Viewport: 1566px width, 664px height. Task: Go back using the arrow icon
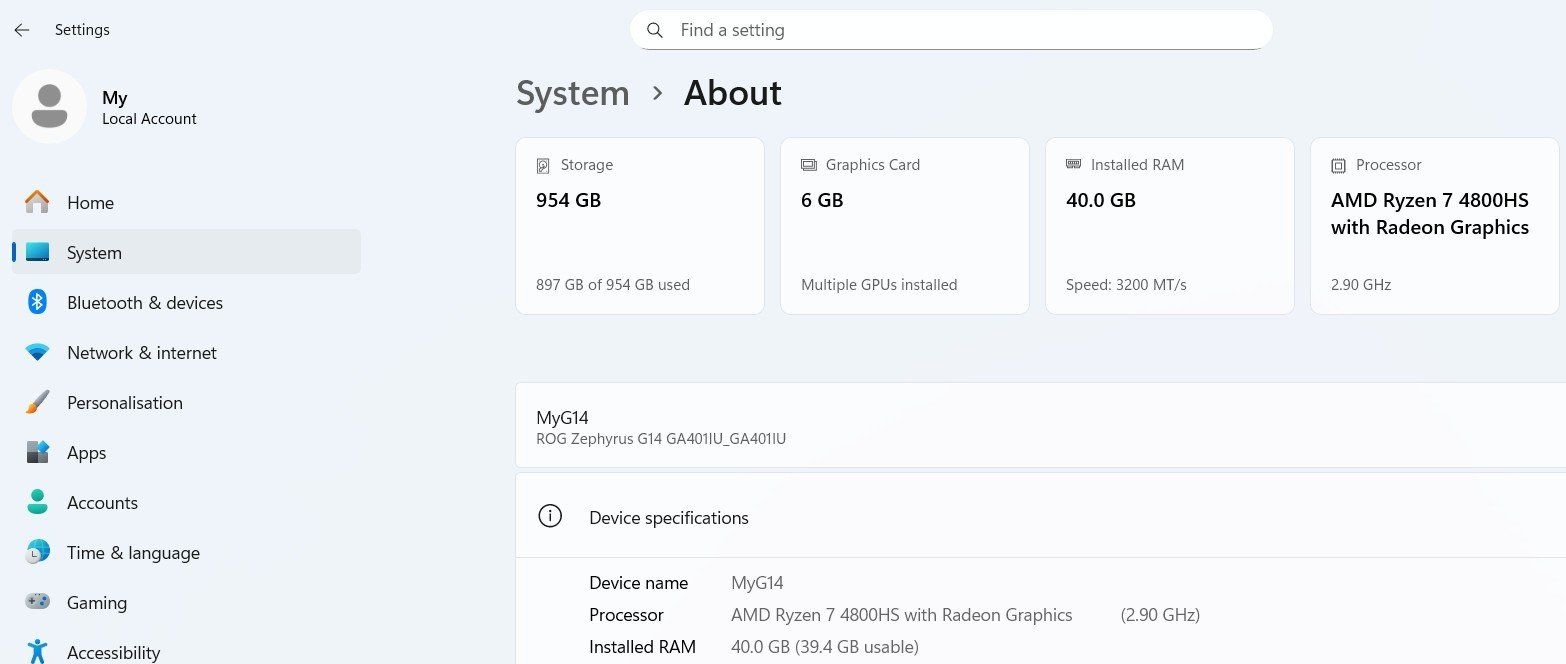[x=21, y=30]
